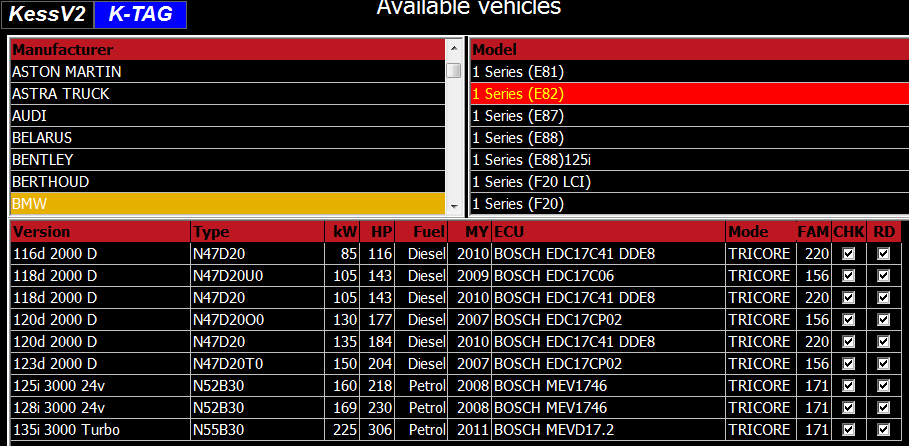Sort by Mode column header
This screenshot has width=909, height=446.
click(x=761, y=232)
